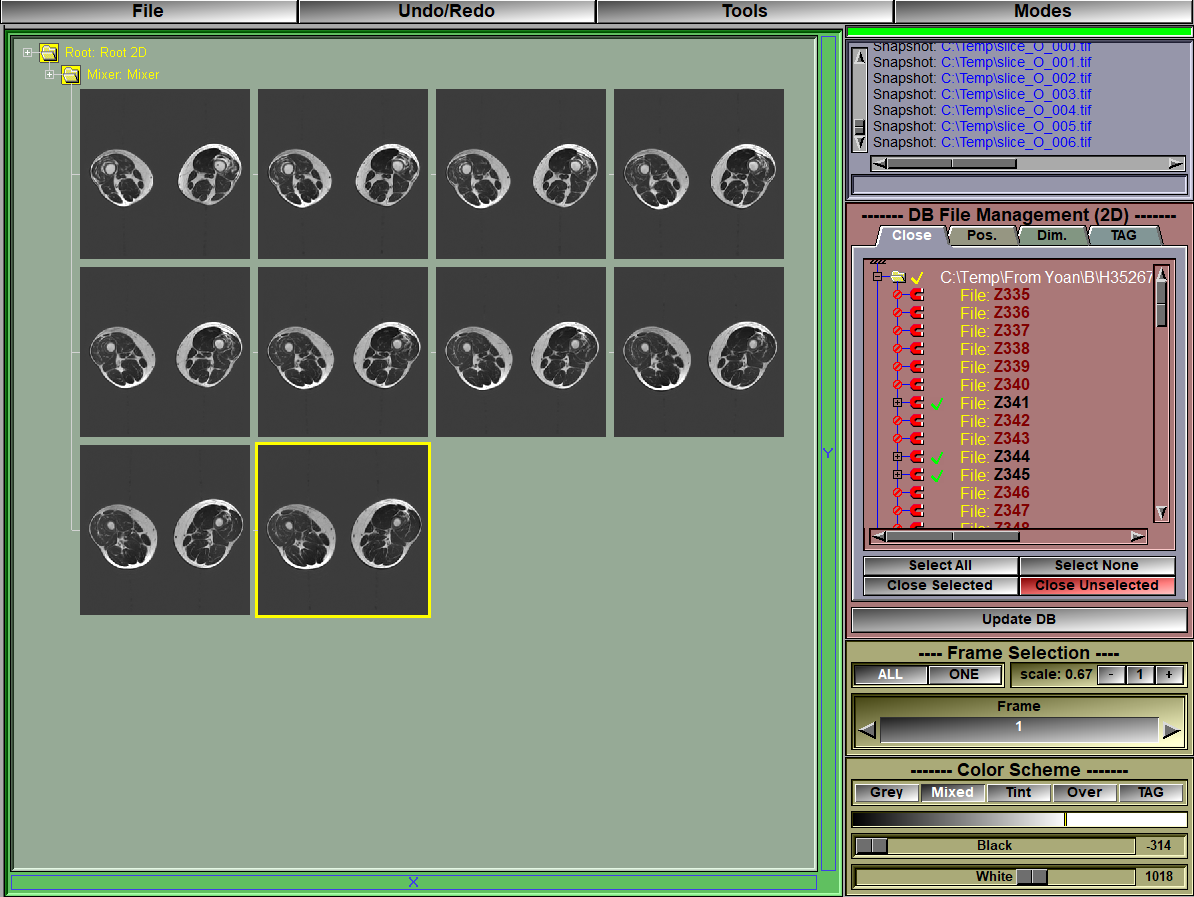Click the Update DB button
1194x897 pixels.
point(1019,620)
